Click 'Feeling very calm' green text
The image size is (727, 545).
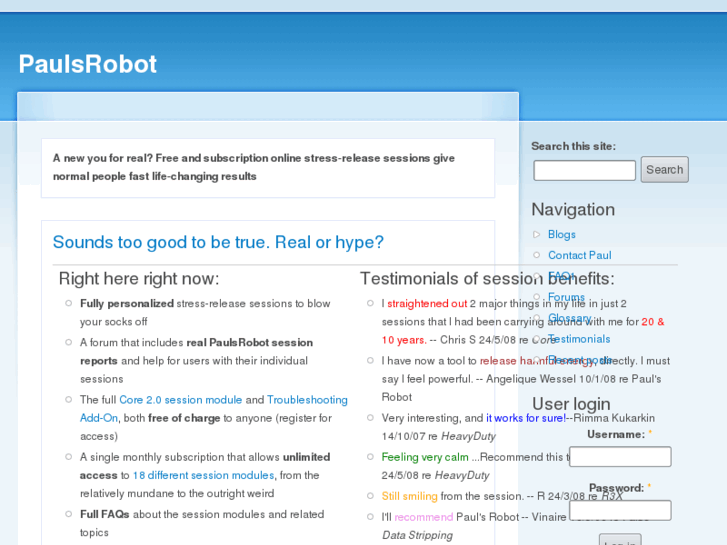click(425, 457)
